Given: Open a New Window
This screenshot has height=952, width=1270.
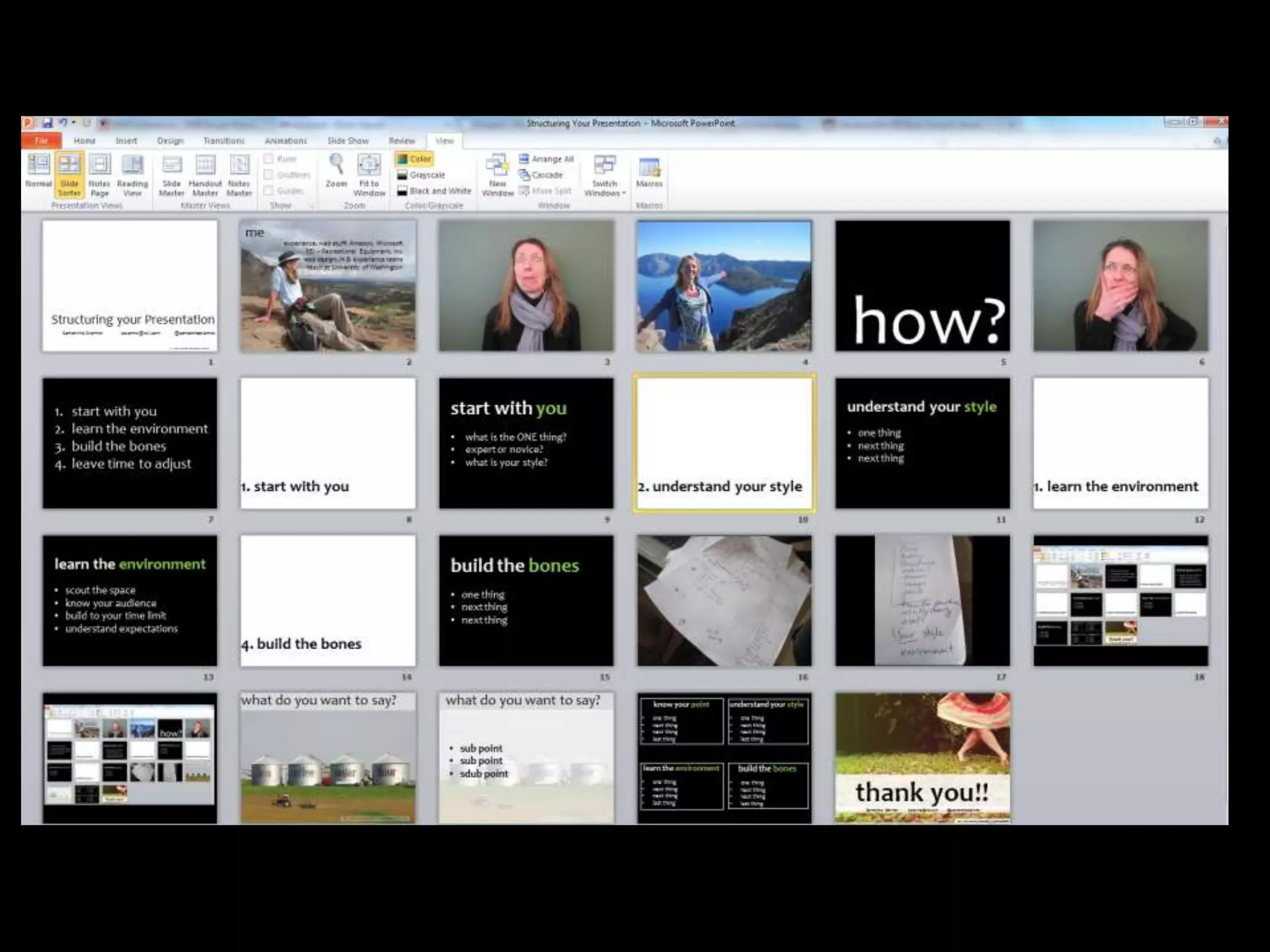Looking at the screenshot, I should click(x=497, y=174).
